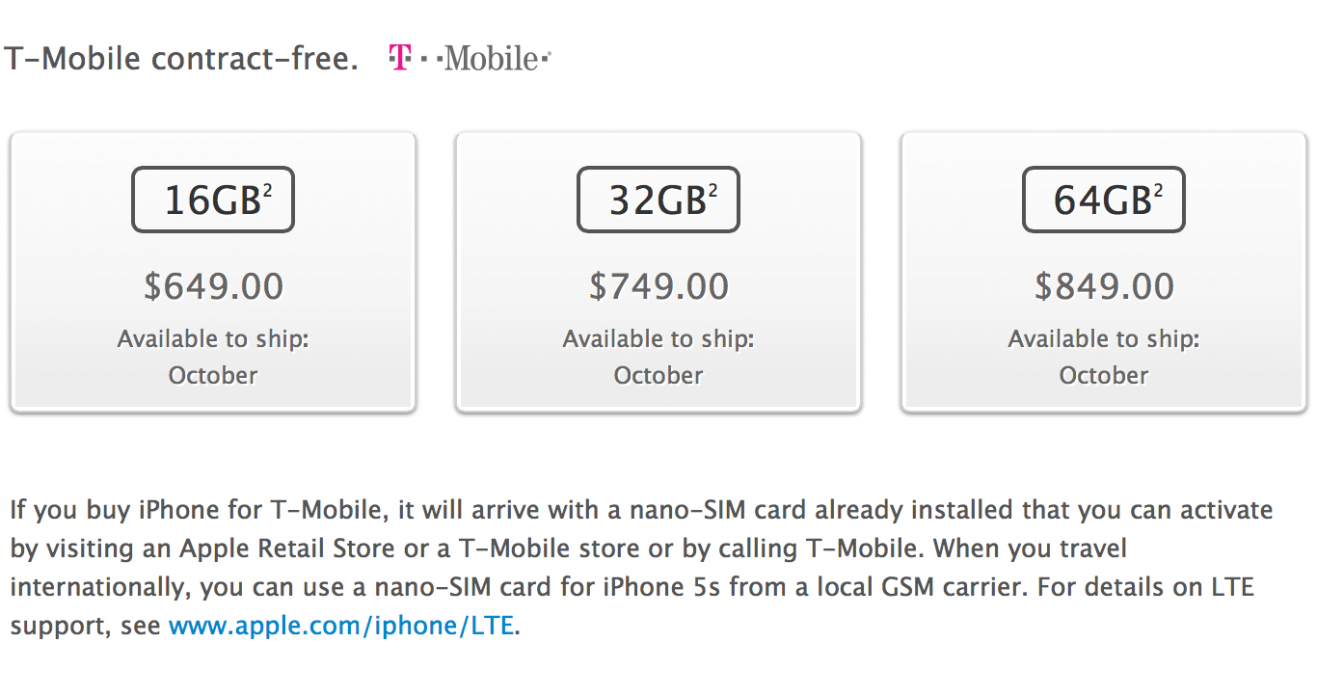The image size is (1344, 696).
Task: Click the 16GB model's October ship date
Action: (x=213, y=376)
